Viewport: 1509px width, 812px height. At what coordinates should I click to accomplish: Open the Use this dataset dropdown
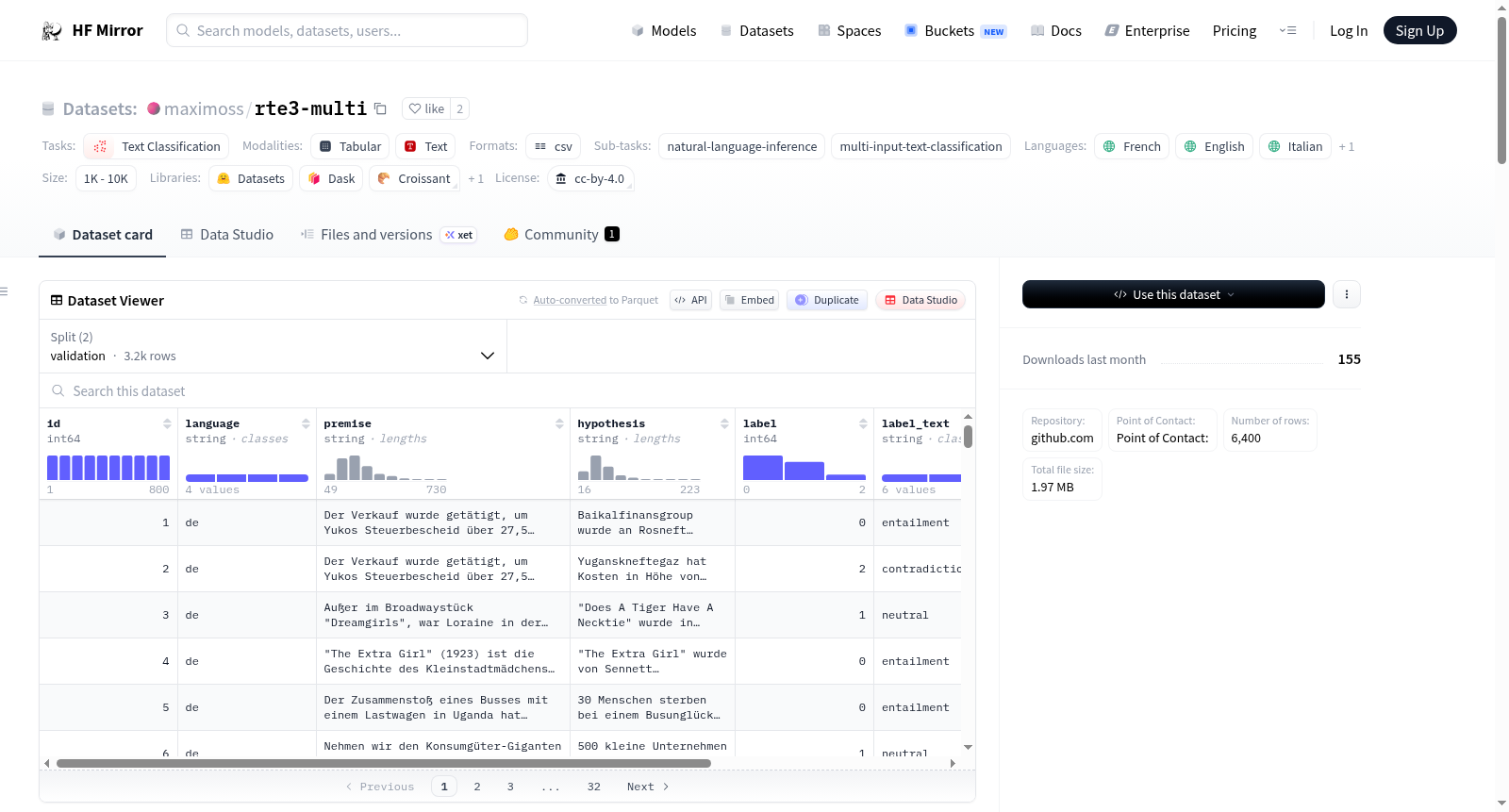[x=1173, y=294]
